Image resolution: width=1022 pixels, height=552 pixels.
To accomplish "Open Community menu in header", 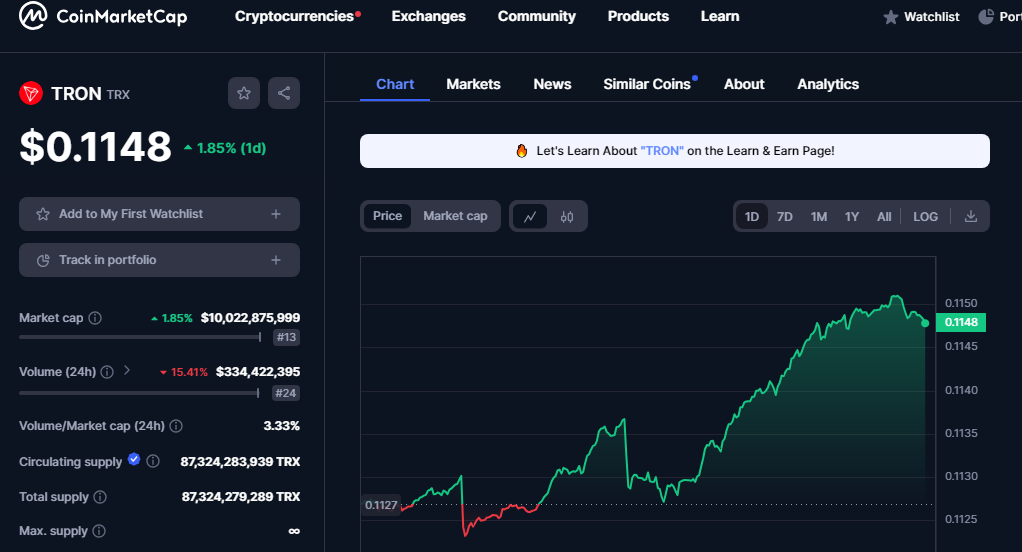I will [536, 16].
